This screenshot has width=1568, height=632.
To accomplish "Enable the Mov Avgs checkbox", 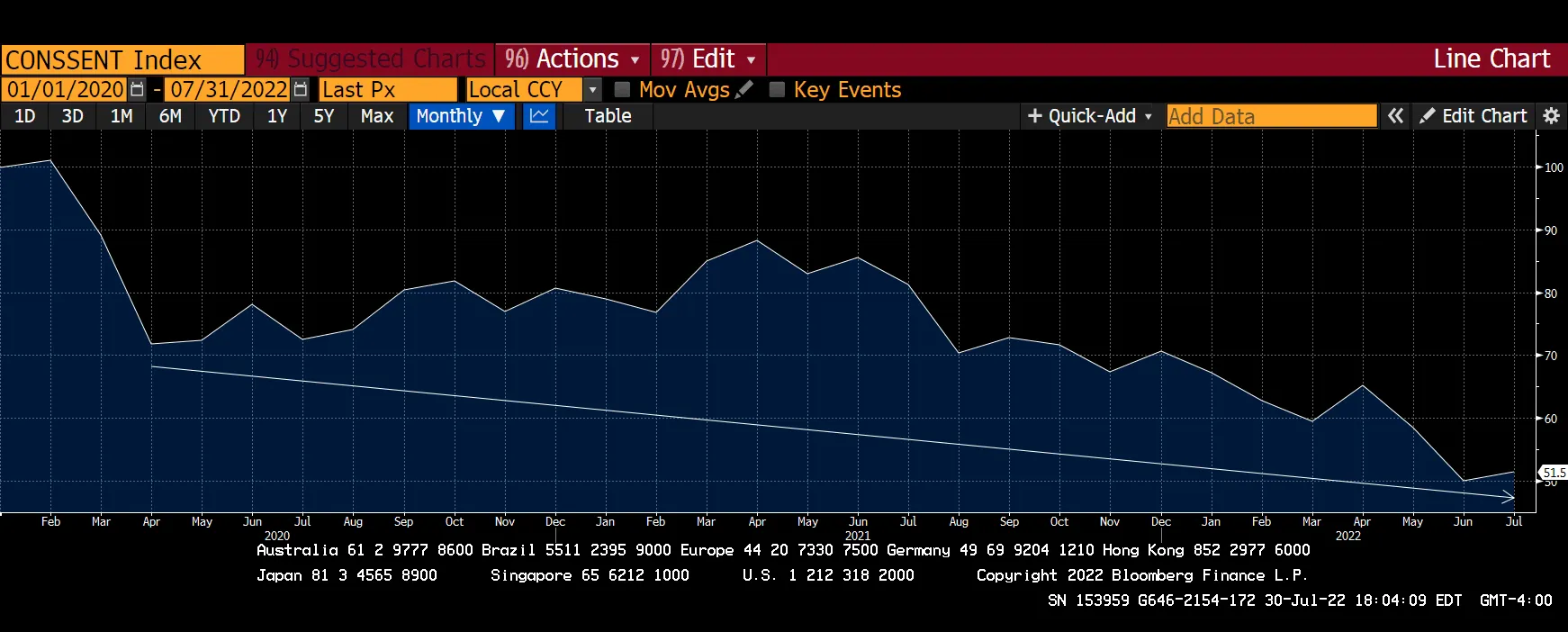I will pos(622,90).
